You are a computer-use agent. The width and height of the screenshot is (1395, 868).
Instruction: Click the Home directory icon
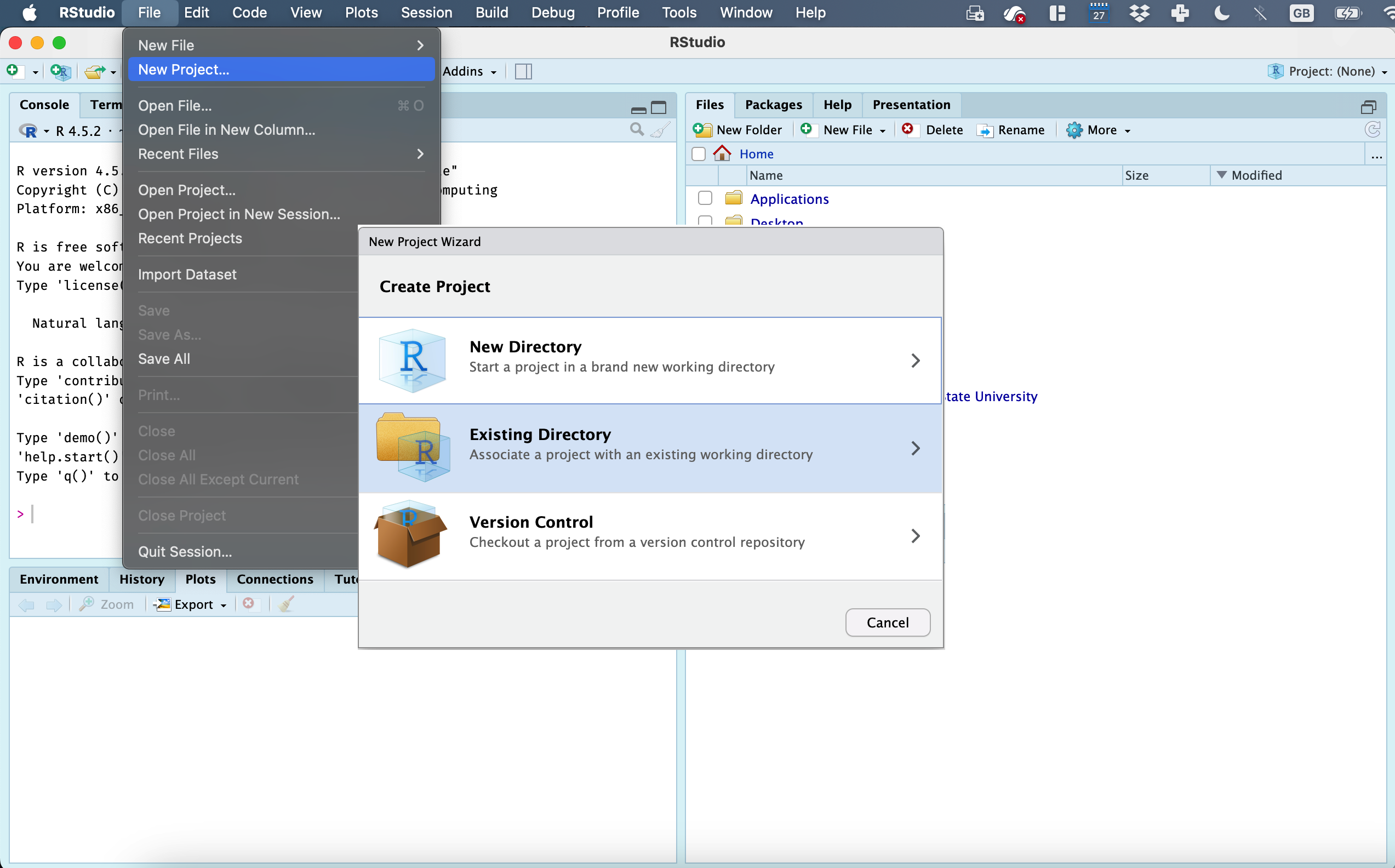[x=722, y=153]
